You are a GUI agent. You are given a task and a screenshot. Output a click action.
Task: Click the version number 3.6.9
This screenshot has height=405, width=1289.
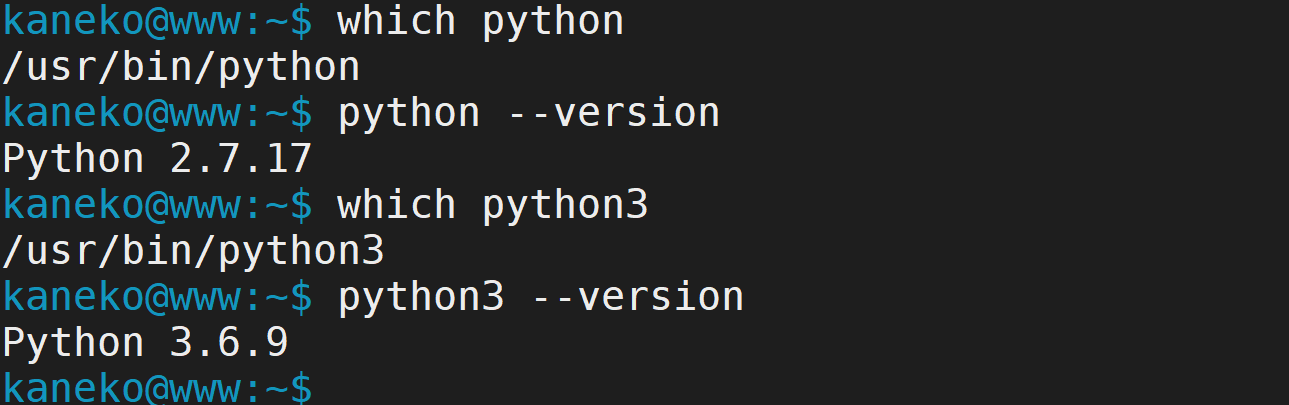click(x=229, y=343)
